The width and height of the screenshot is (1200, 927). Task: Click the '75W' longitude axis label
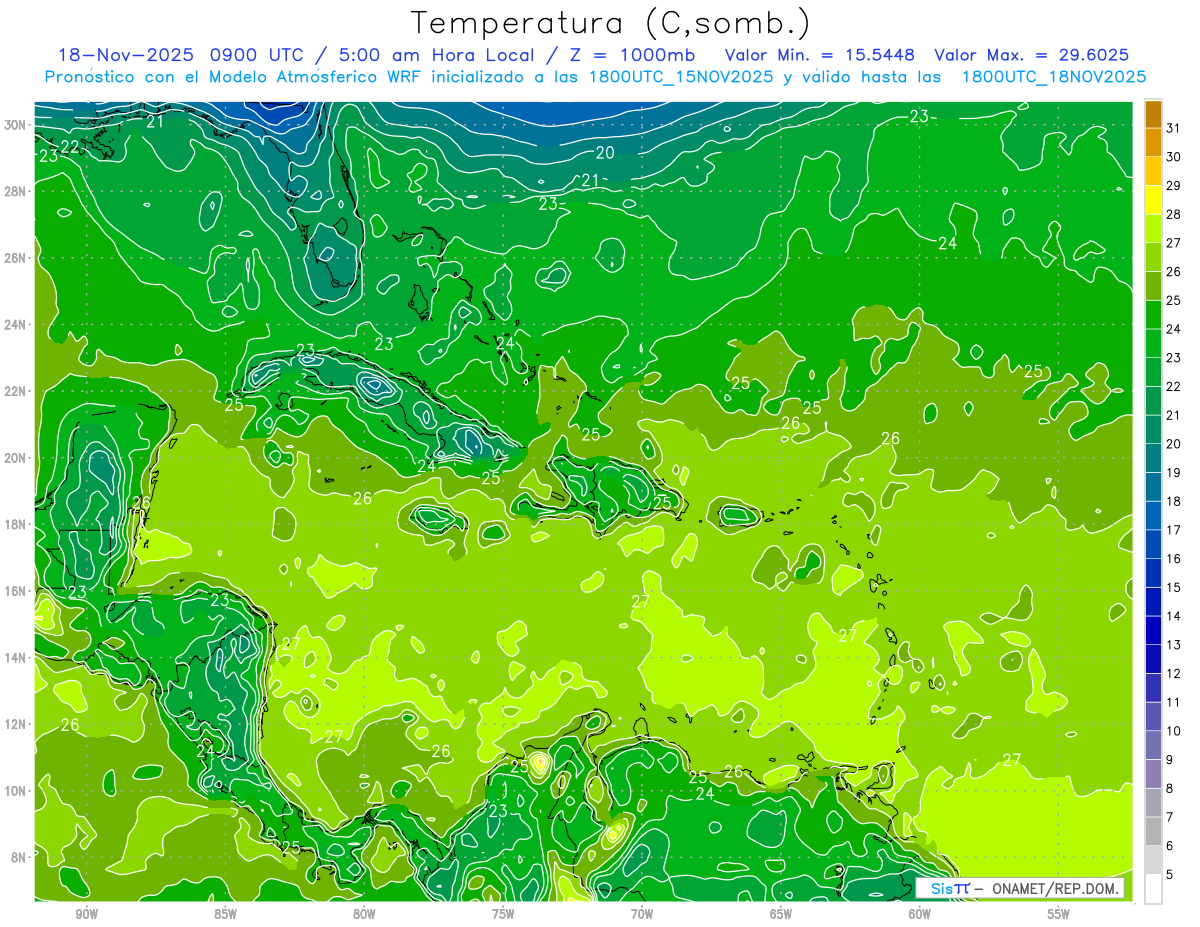coord(503,914)
